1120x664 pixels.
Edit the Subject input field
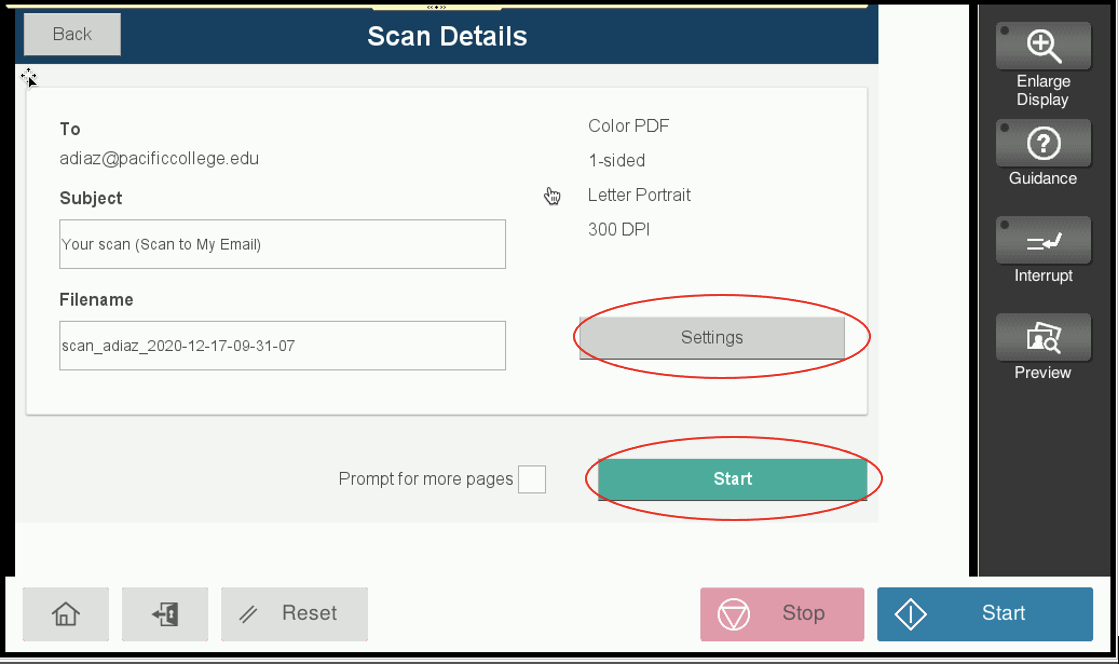coord(282,244)
